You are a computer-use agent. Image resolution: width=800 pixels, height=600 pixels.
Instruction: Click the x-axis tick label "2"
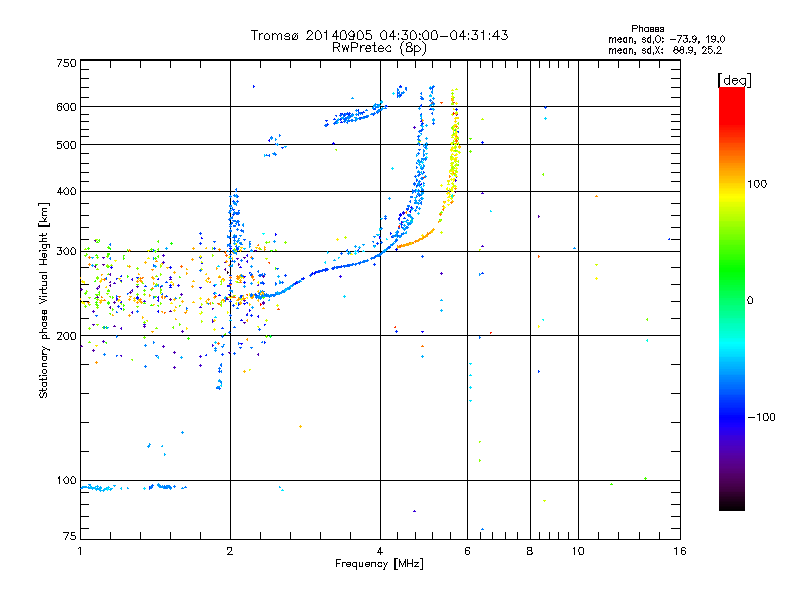(230, 551)
